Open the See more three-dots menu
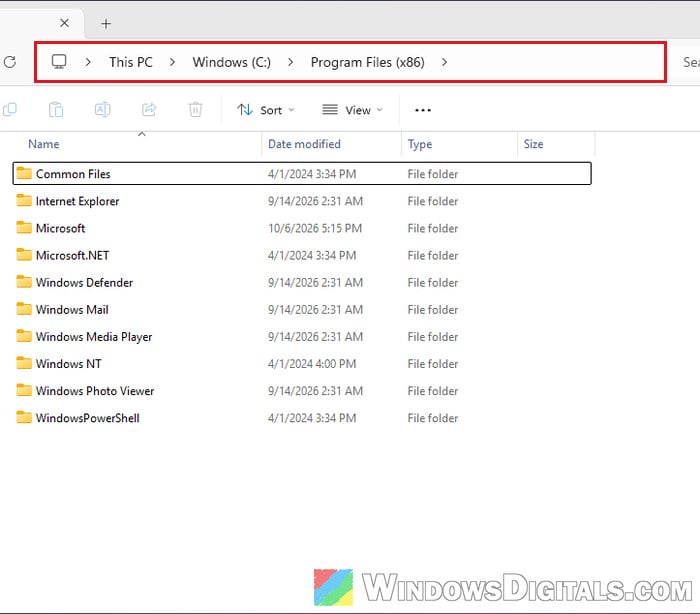This screenshot has height=614, width=700. pos(423,110)
